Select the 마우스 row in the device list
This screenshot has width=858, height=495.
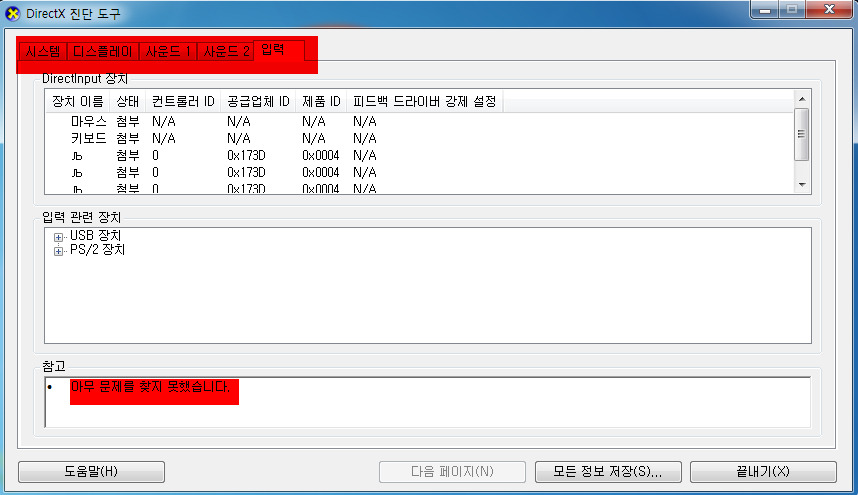click(88, 121)
